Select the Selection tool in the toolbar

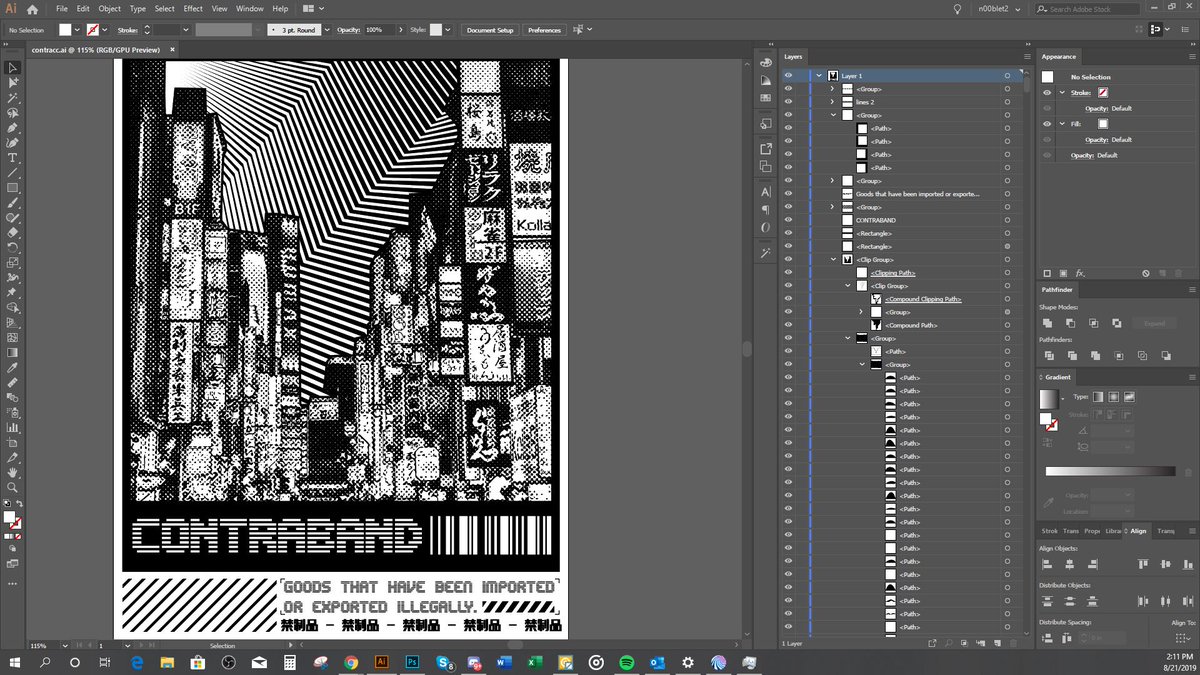coord(13,68)
